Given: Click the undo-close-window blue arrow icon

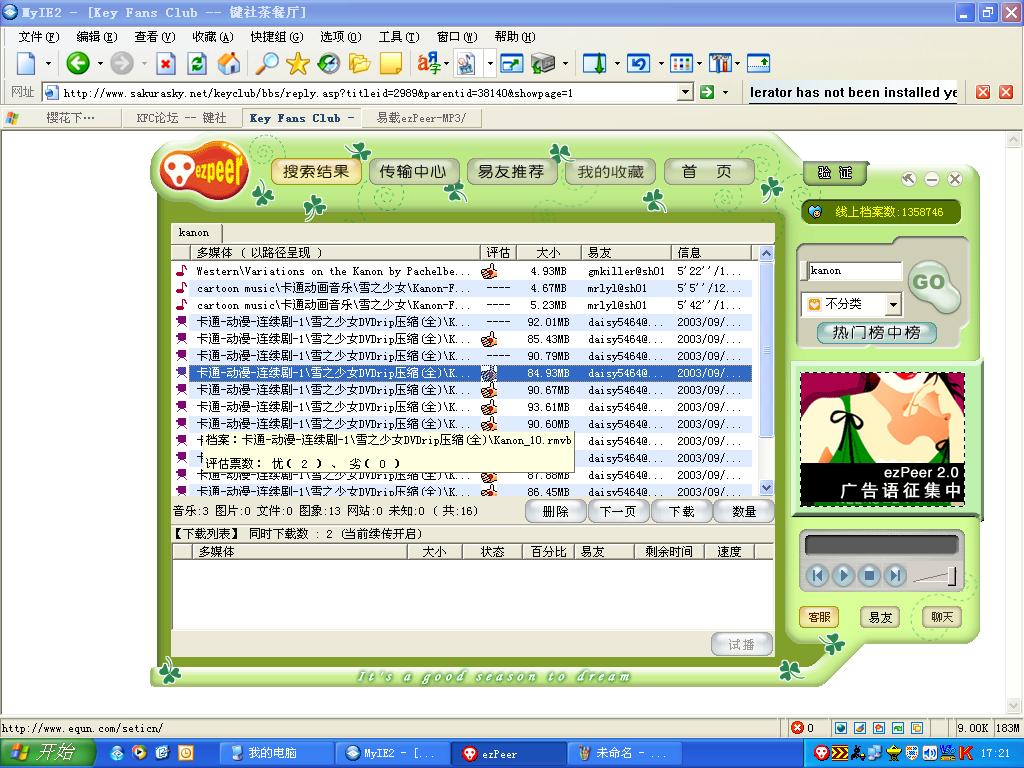Looking at the screenshot, I should [637, 63].
